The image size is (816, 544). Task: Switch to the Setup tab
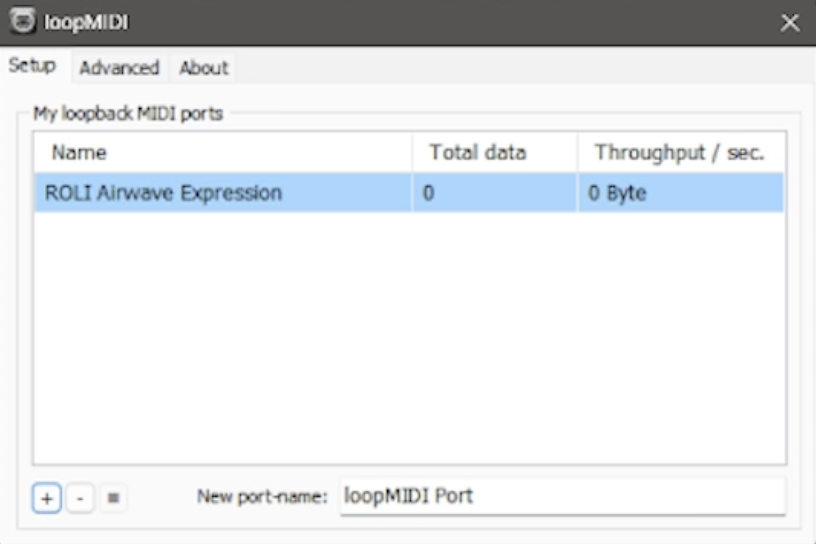32,66
